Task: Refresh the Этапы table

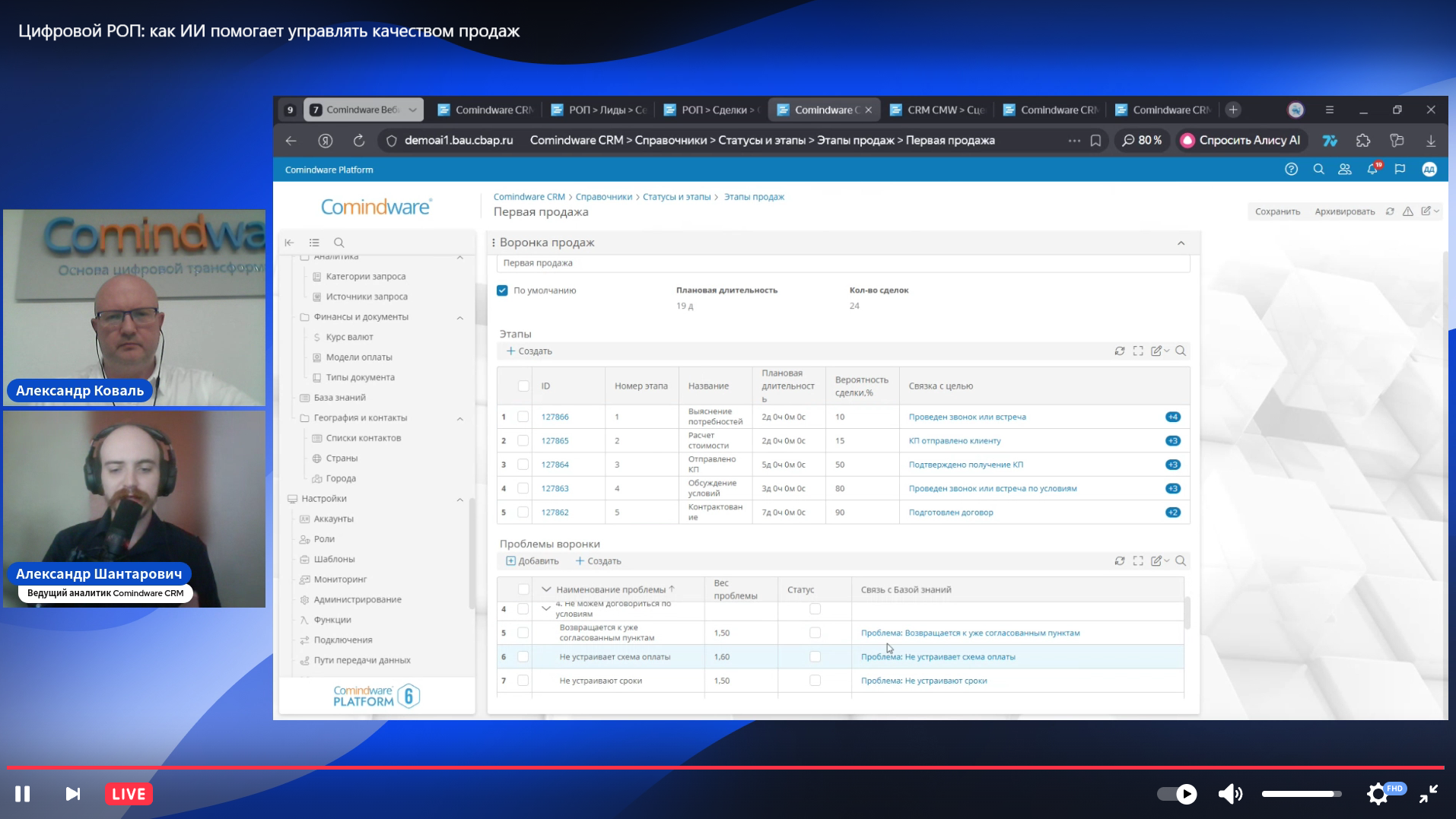Action: coord(1120,351)
